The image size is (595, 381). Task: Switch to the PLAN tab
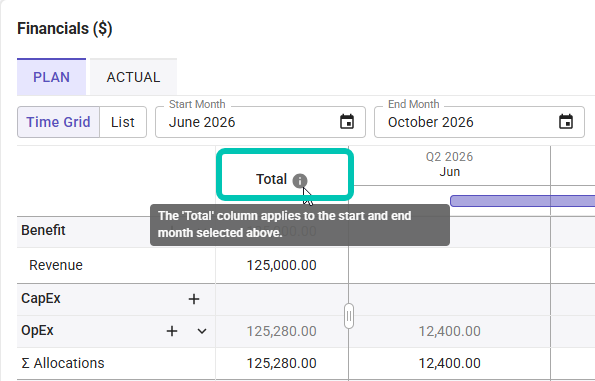point(51,77)
